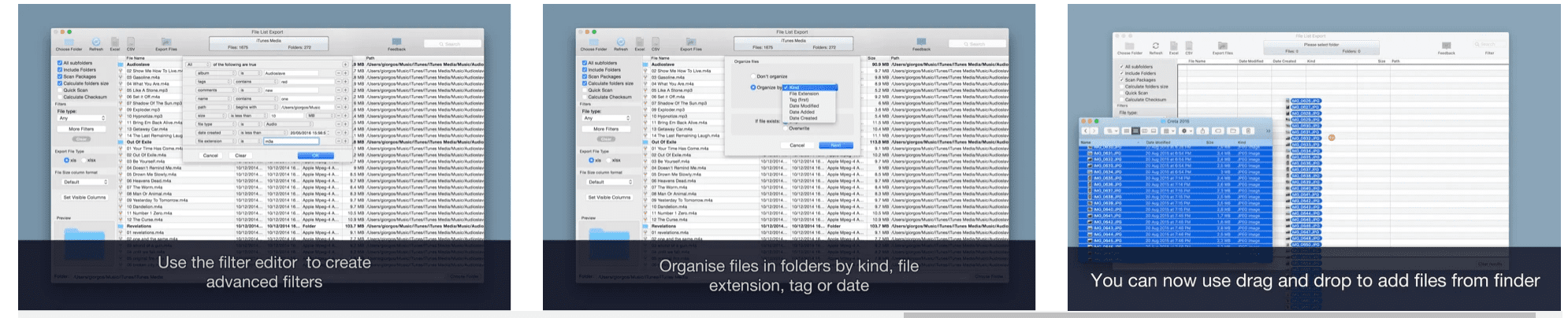This screenshot has width=1568, height=318.
Task: Click Next button in Organize files dialog
Action: (x=835, y=145)
